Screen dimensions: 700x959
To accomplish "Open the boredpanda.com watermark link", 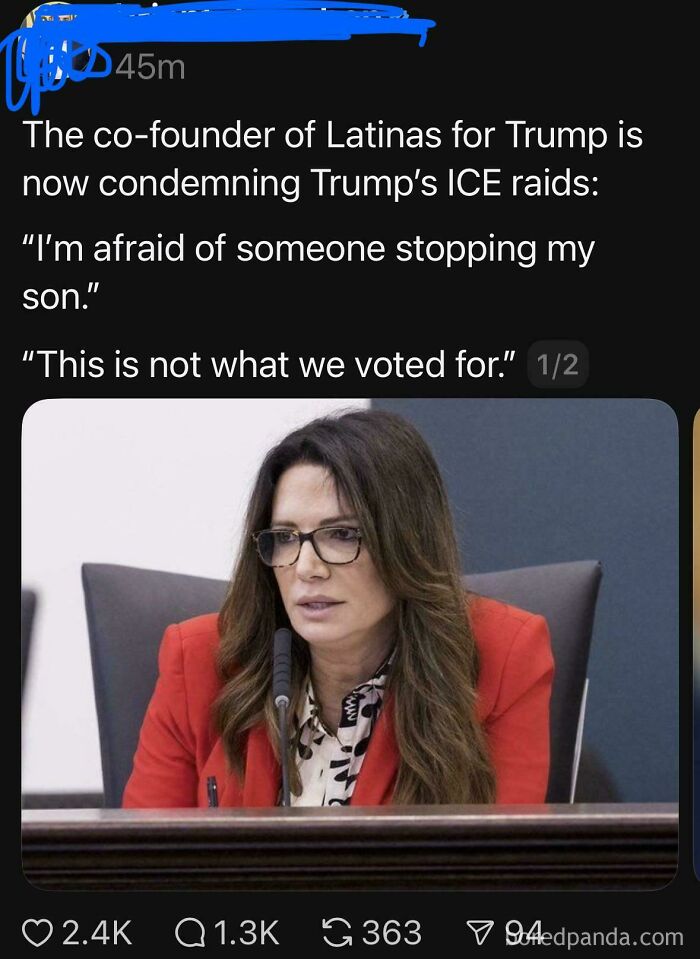I will click(x=594, y=936).
